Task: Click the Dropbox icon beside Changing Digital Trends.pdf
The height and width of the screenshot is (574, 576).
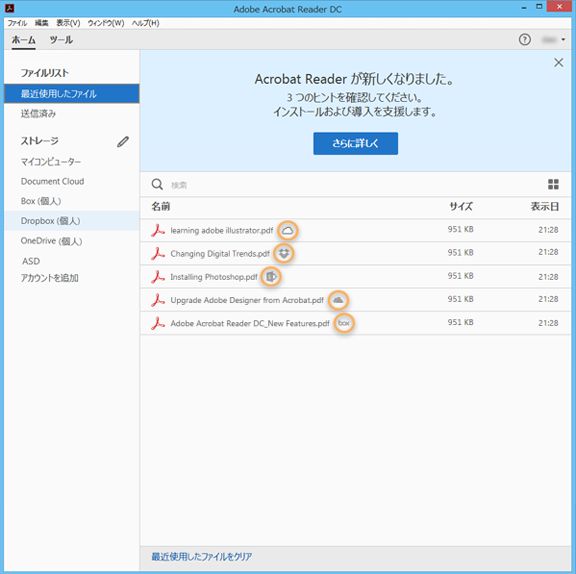Action: [x=284, y=253]
